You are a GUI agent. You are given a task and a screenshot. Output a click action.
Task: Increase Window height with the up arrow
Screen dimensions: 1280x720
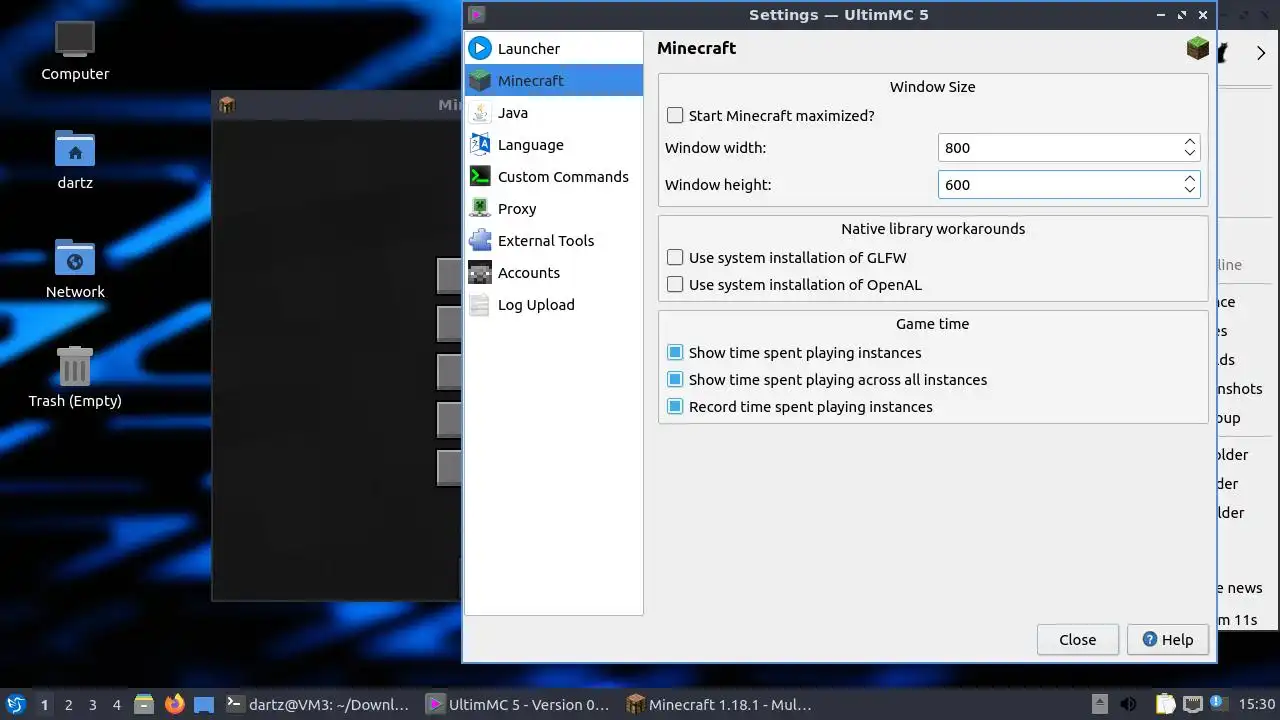[1189, 179]
